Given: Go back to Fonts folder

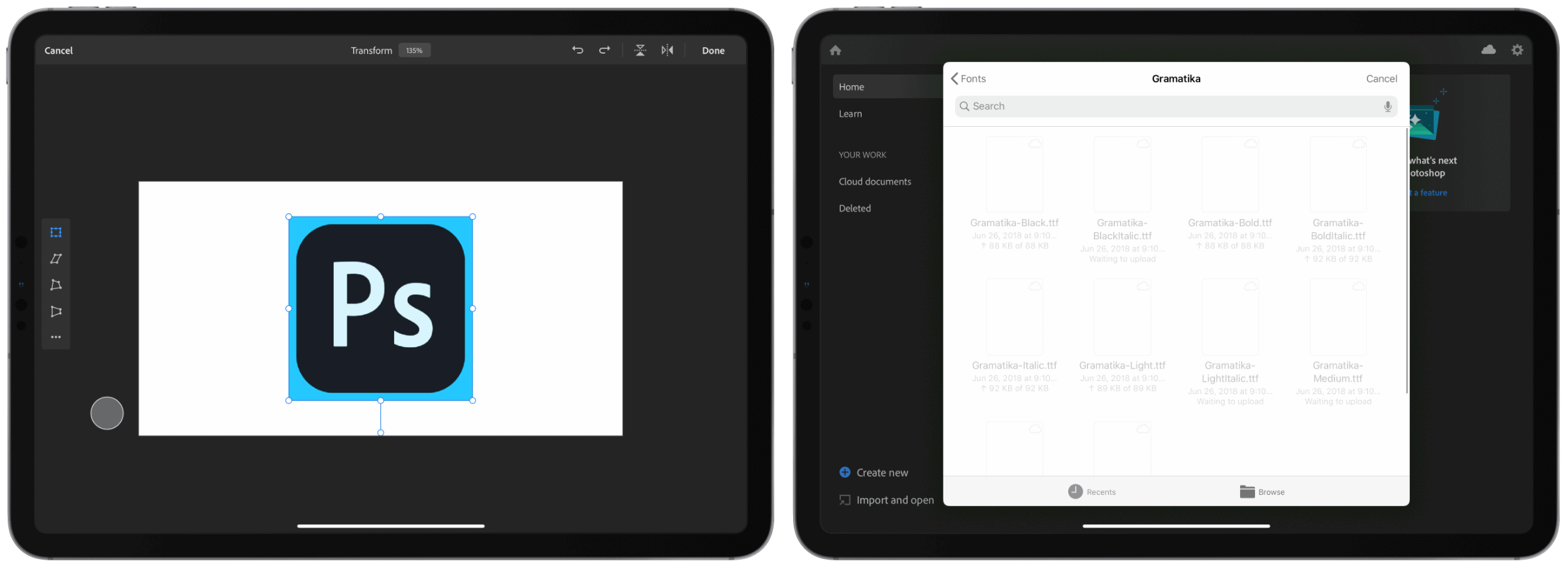Looking at the screenshot, I should coord(968,78).
